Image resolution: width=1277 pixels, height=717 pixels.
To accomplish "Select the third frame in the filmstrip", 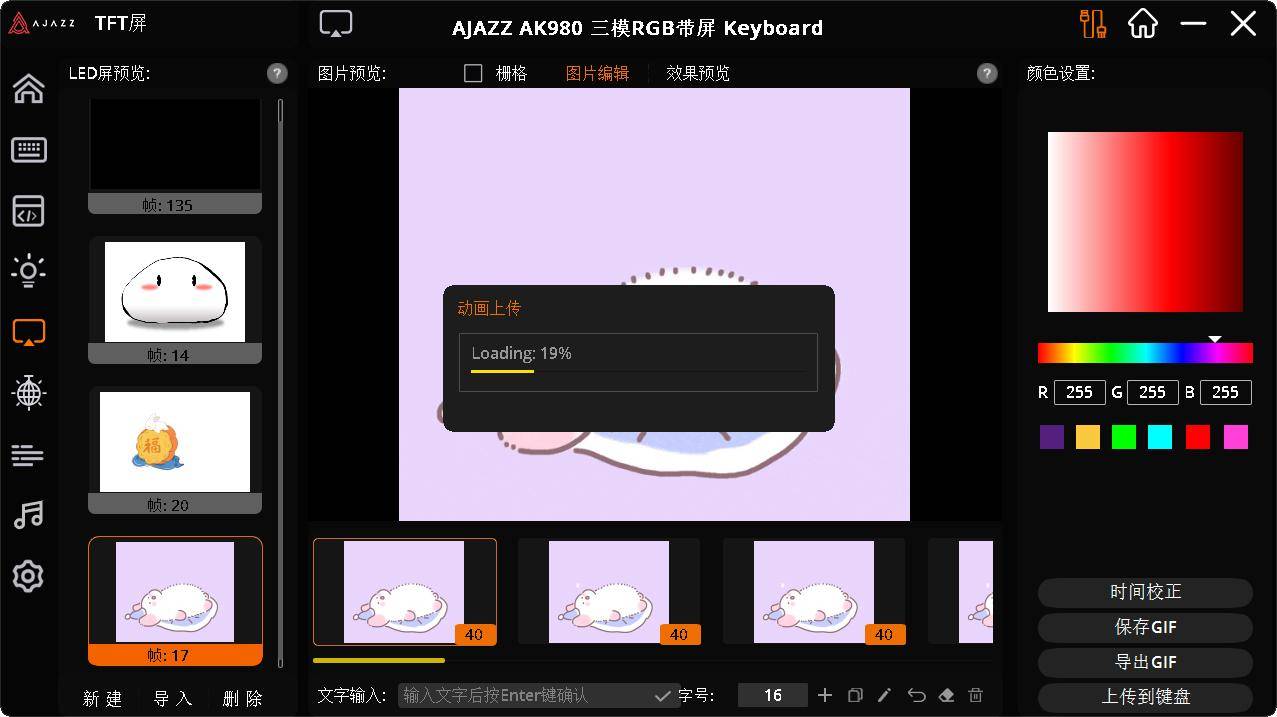I will pos(815,592).
